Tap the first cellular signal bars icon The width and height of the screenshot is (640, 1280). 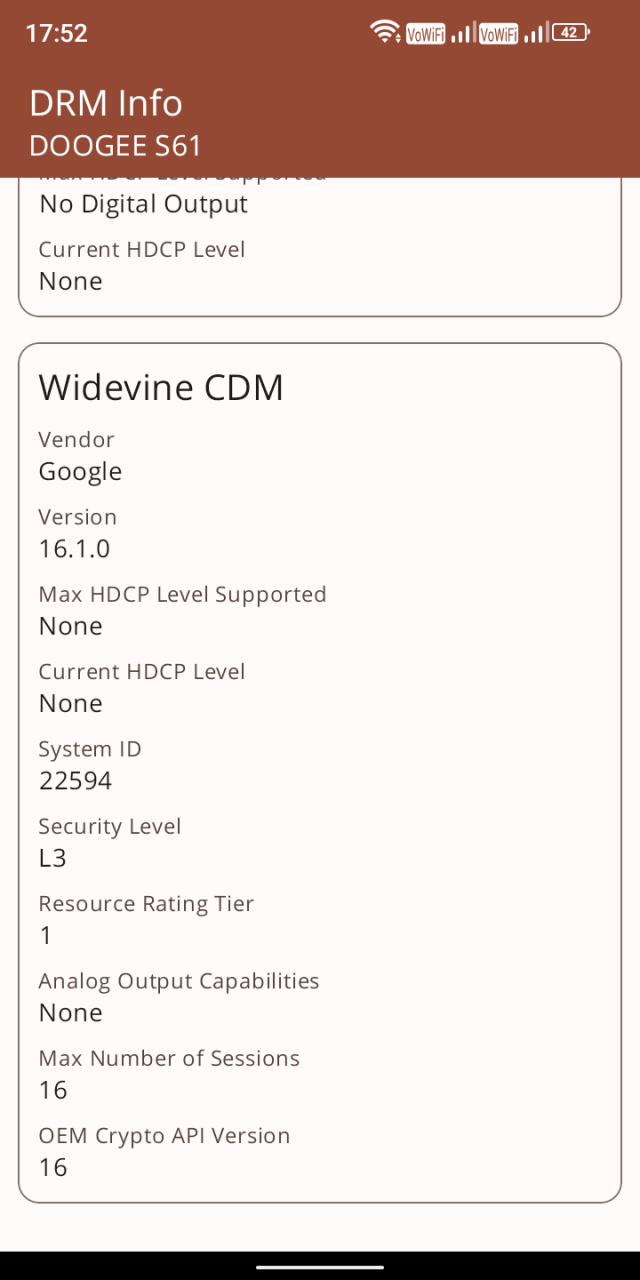(461, 33)
